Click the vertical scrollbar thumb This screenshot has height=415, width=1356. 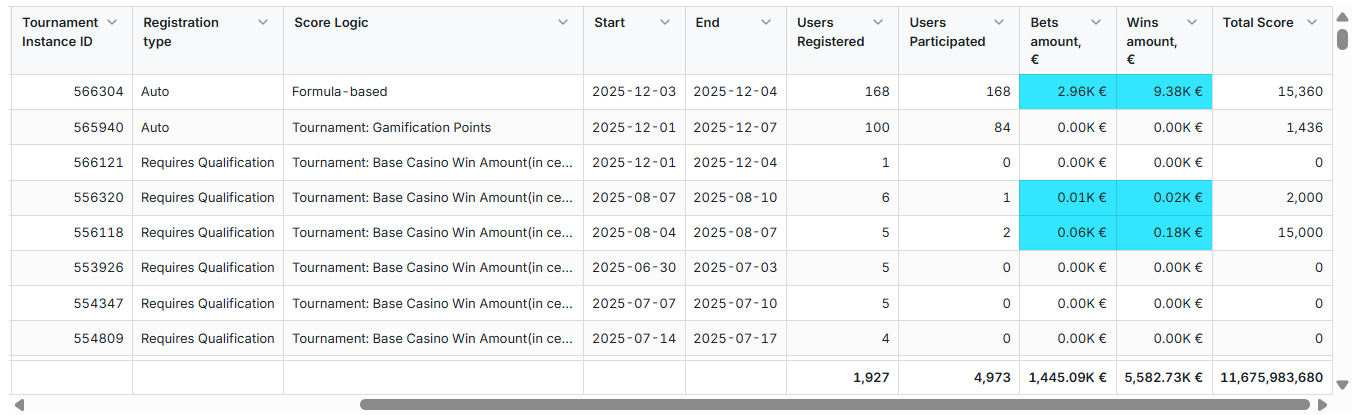pos(1342,38)
